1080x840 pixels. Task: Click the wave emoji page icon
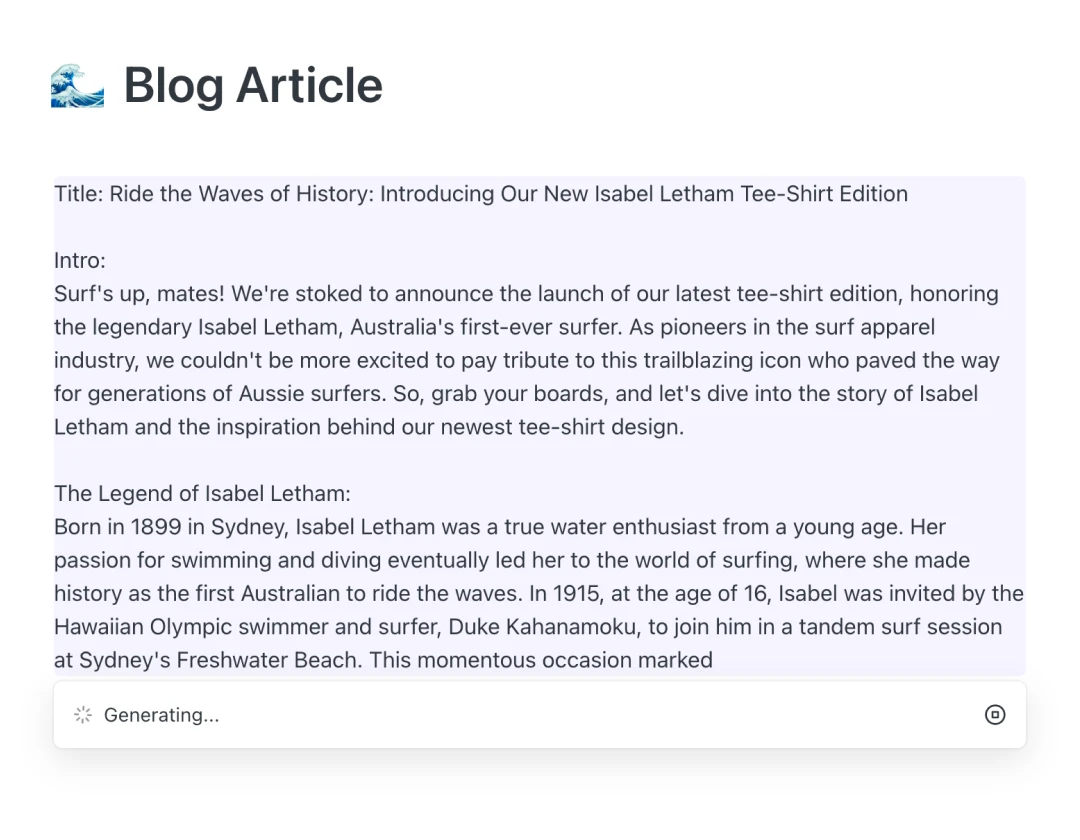77,86
